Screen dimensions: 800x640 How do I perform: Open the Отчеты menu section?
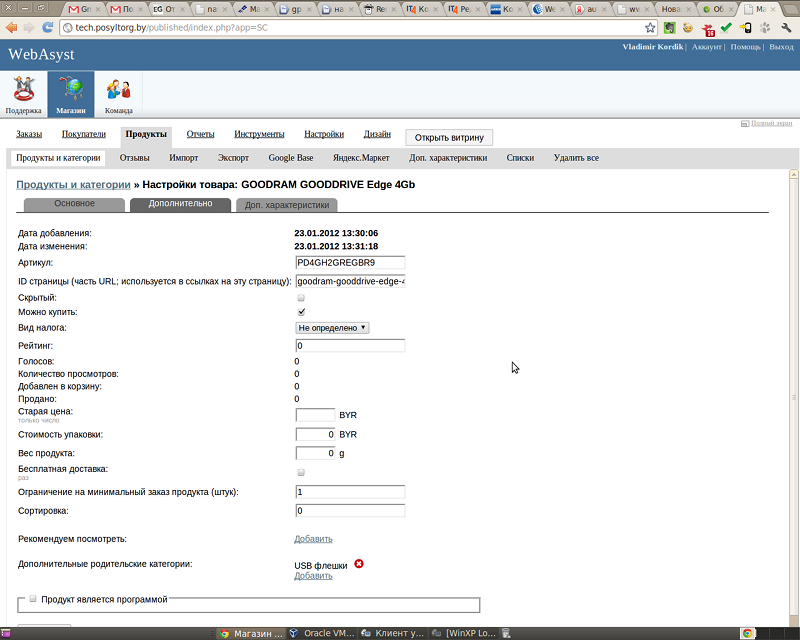pyautogui.click(x=200, y=134)
